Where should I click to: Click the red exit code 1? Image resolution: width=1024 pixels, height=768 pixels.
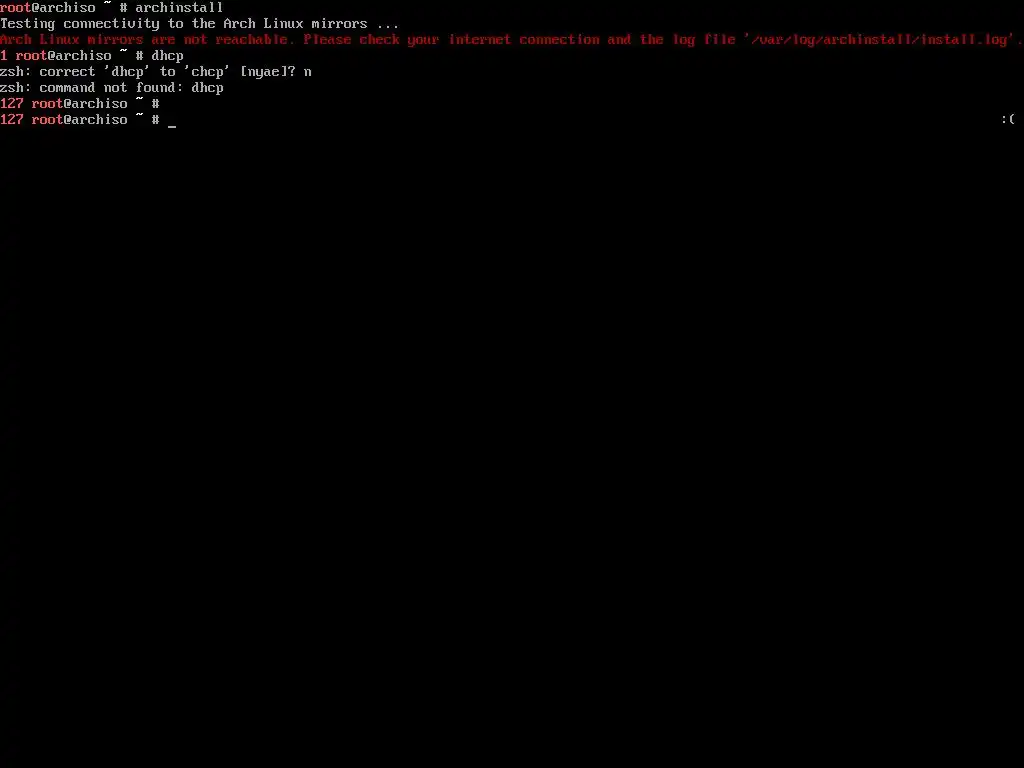click(4, 56)
